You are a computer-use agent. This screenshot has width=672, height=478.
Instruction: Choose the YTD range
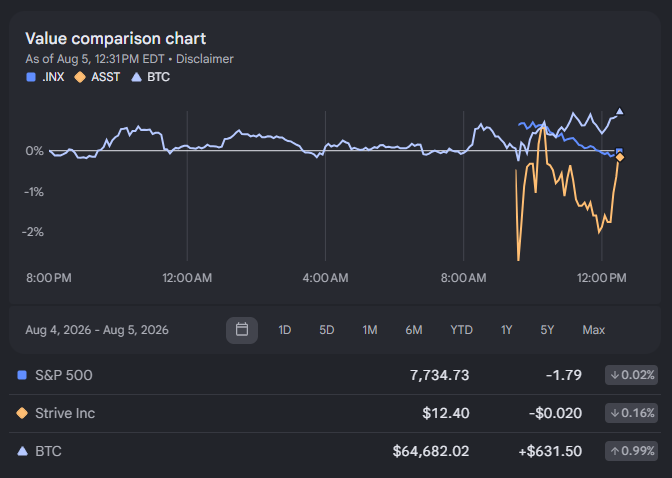(461, 330)
